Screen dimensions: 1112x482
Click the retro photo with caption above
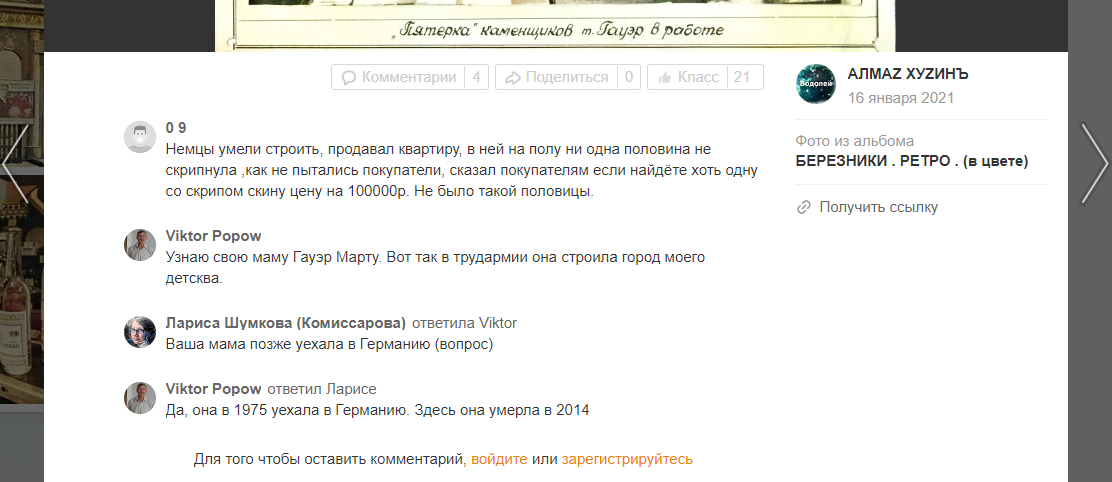pos(555,25)
